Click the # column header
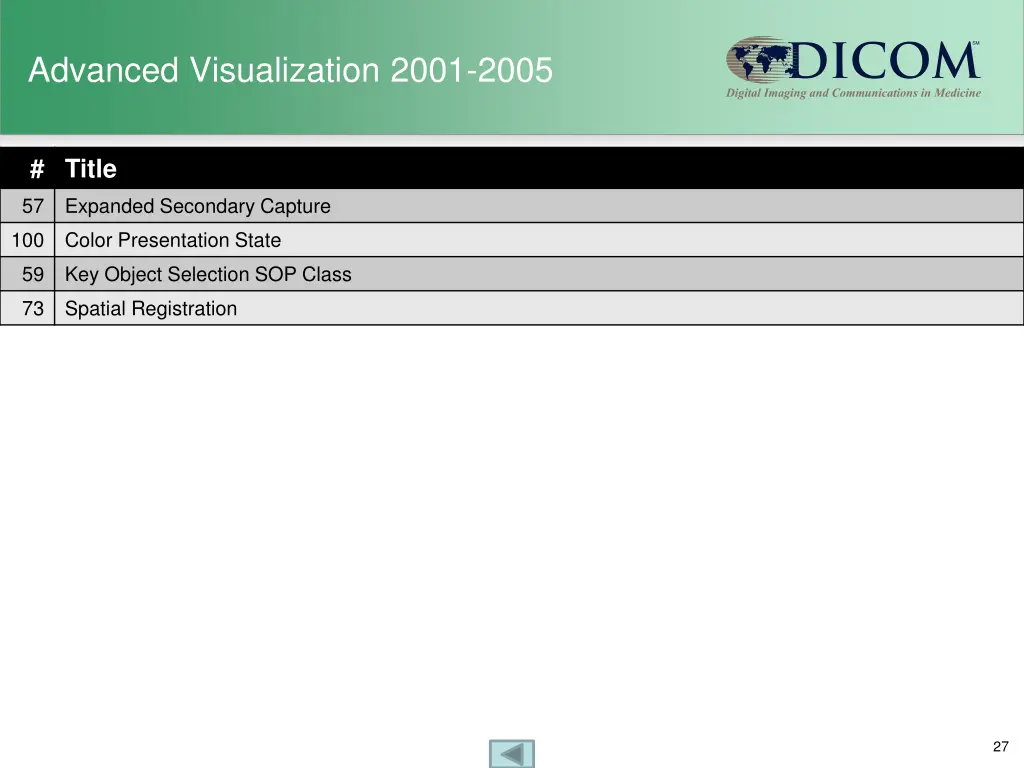This screenshot has width=1024, height=768. [x=36, y=169]
